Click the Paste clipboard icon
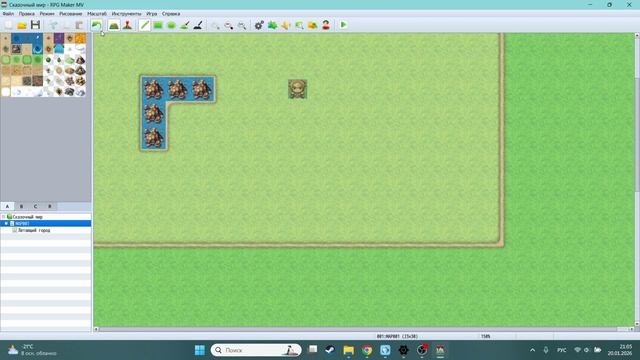 pyautogui.click(x=79, y=25)
